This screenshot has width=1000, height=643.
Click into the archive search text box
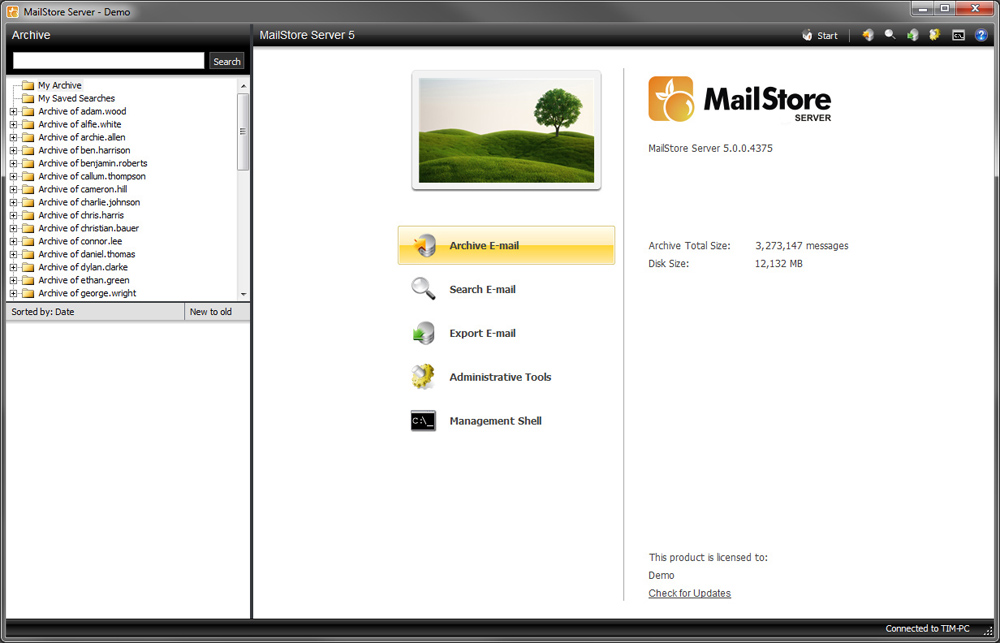(108, 61)
